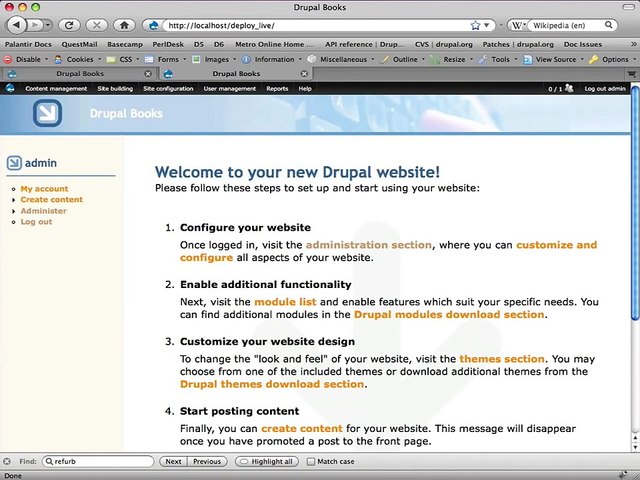Open the list all tabs button

pos(631,74)
